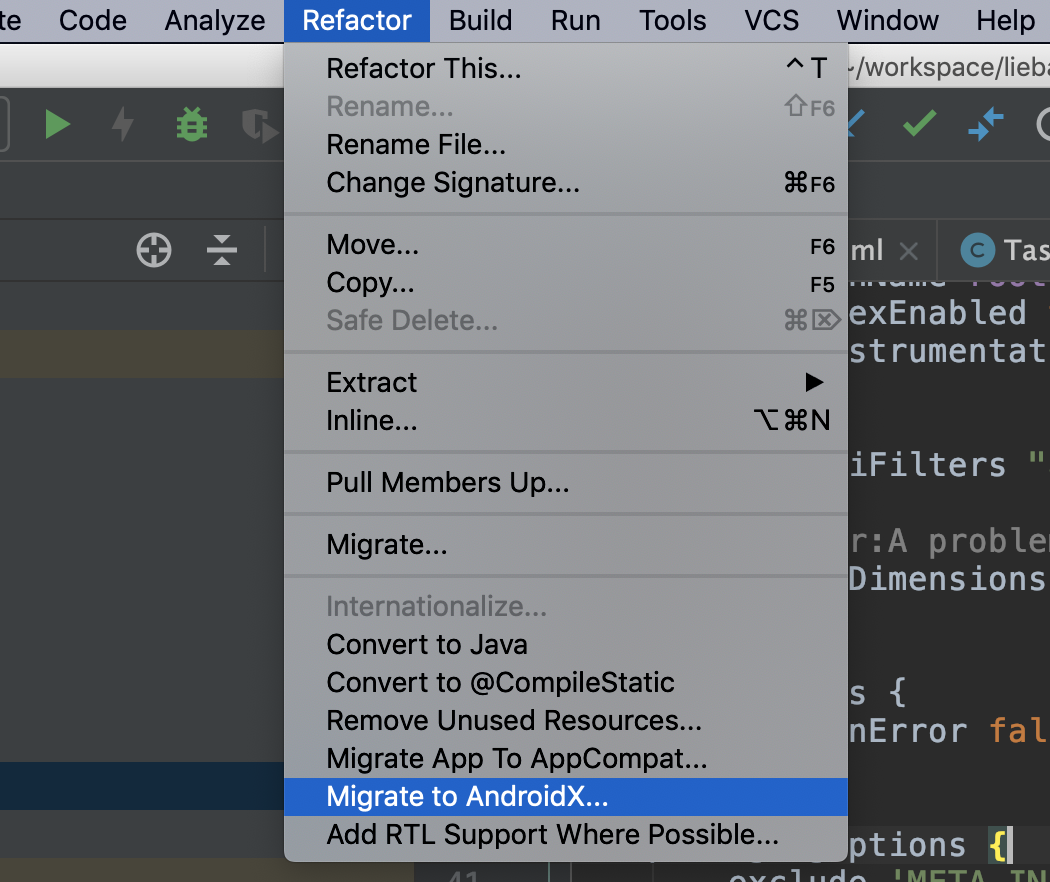The height and width of the screenshot is (882, 1050).
Task: Close the tab ending in 'ml'
Action: (x=908, y=250)
